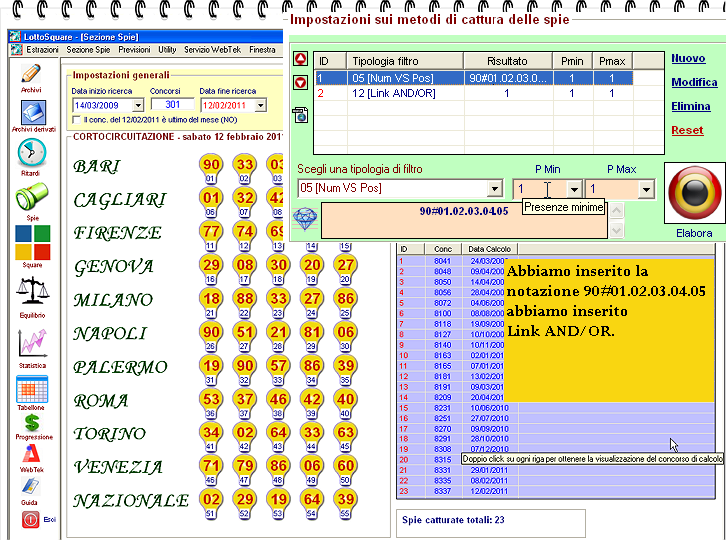
Task: Open the Previsioni menu
Action: (134, 49)
